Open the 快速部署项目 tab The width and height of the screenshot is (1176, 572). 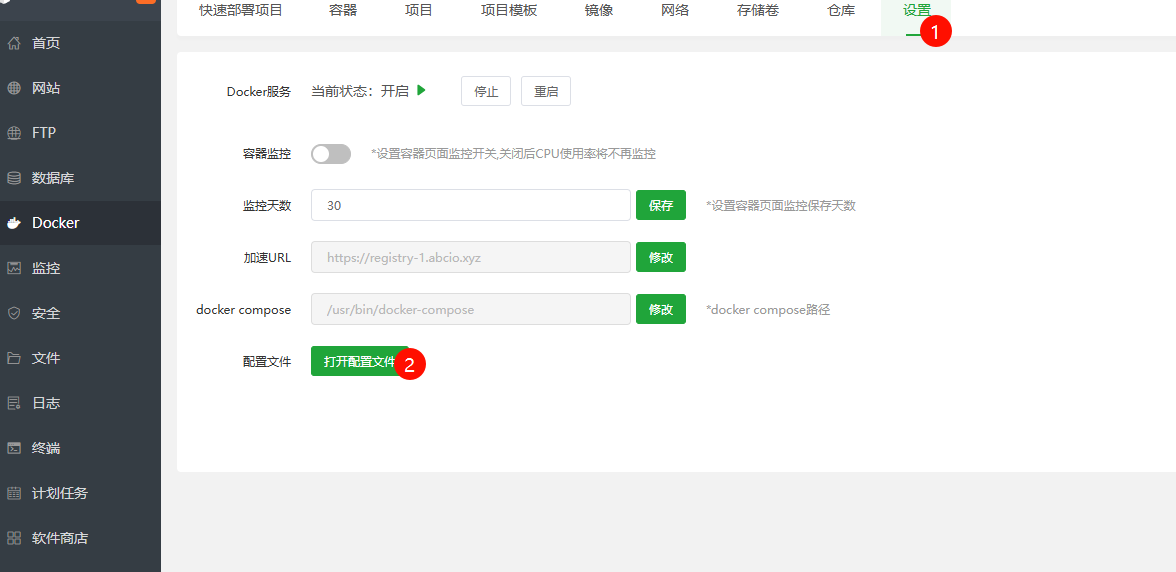[x=241, y=10]
